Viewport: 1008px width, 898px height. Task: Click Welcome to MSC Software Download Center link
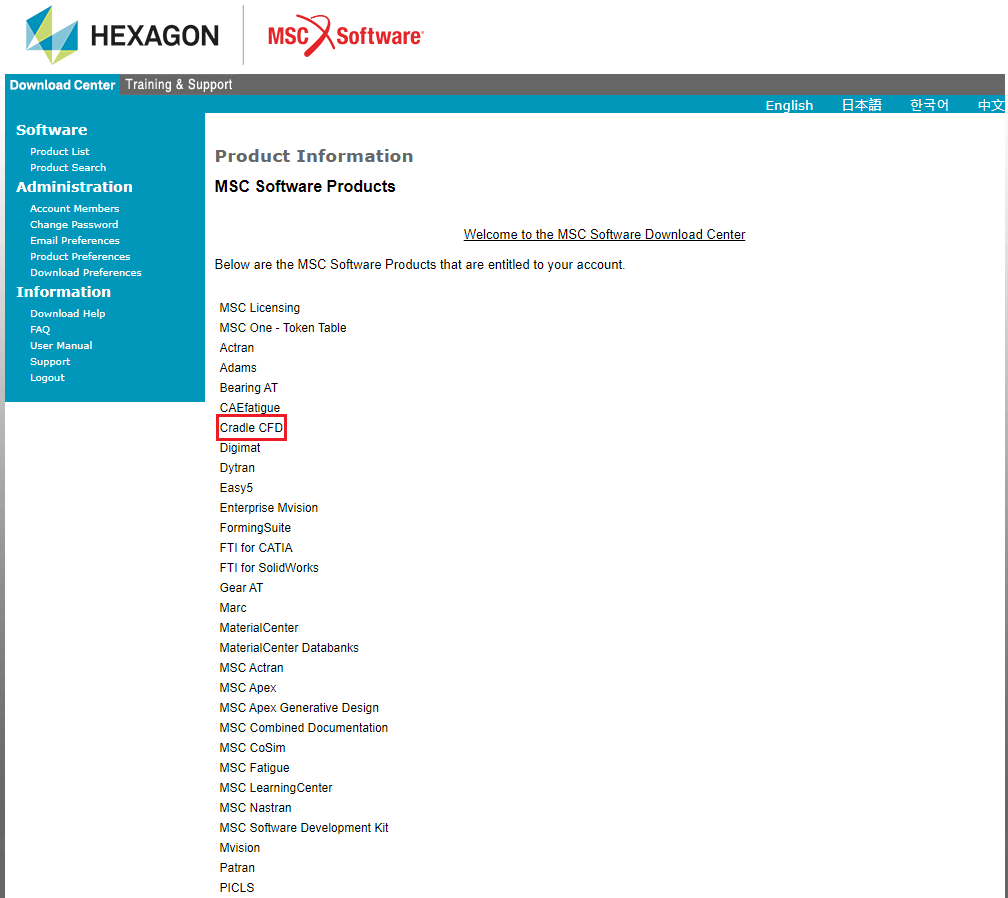(604, 235)
